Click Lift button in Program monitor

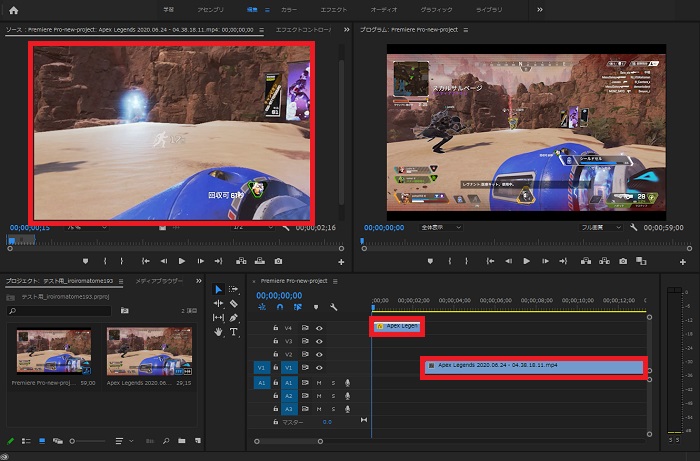[586, 261]
